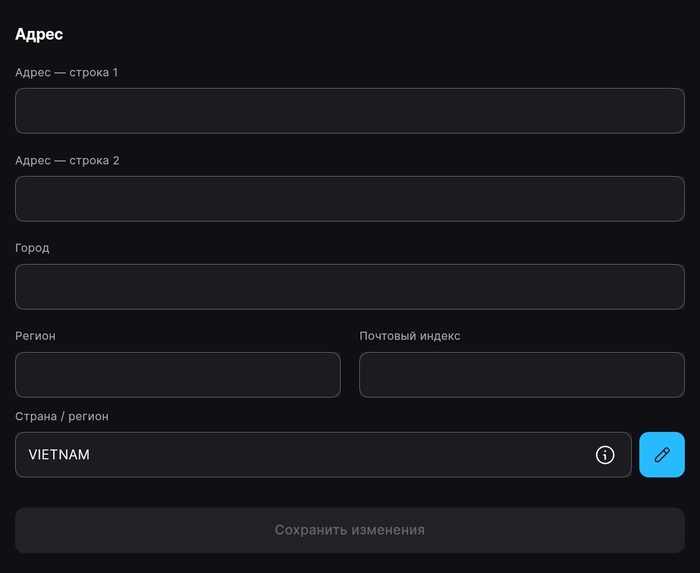Click the Адрес — строка 2 label
Viewport: 700px width, 573px height.
67,160
